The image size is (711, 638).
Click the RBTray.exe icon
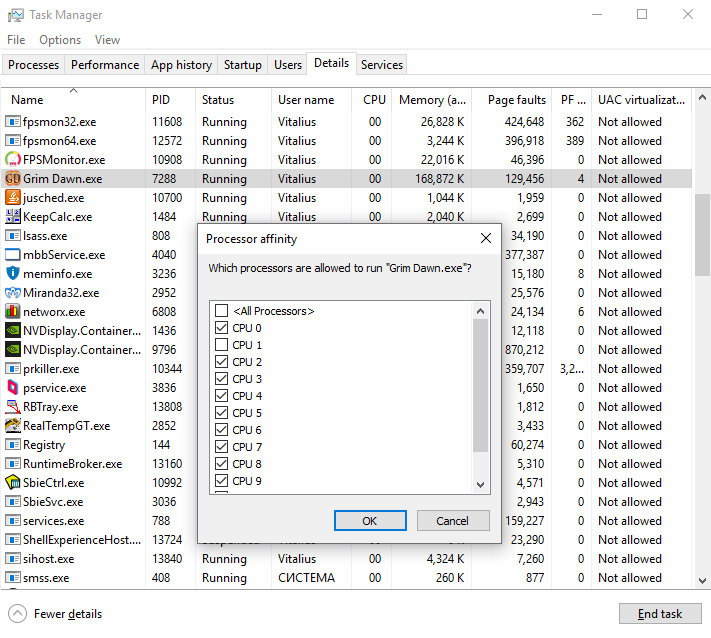coord(13,407)
